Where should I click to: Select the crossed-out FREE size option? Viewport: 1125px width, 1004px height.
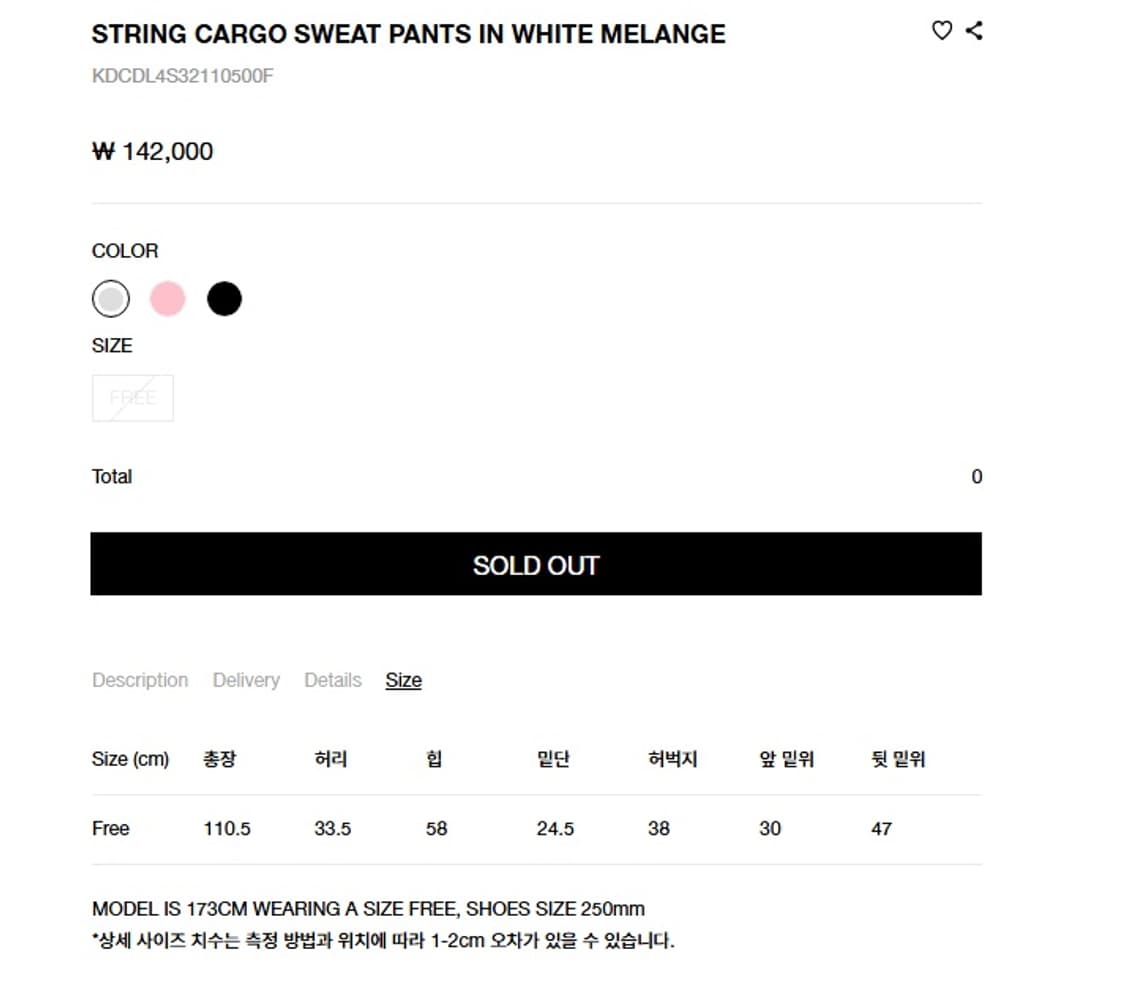coord(133,398)
